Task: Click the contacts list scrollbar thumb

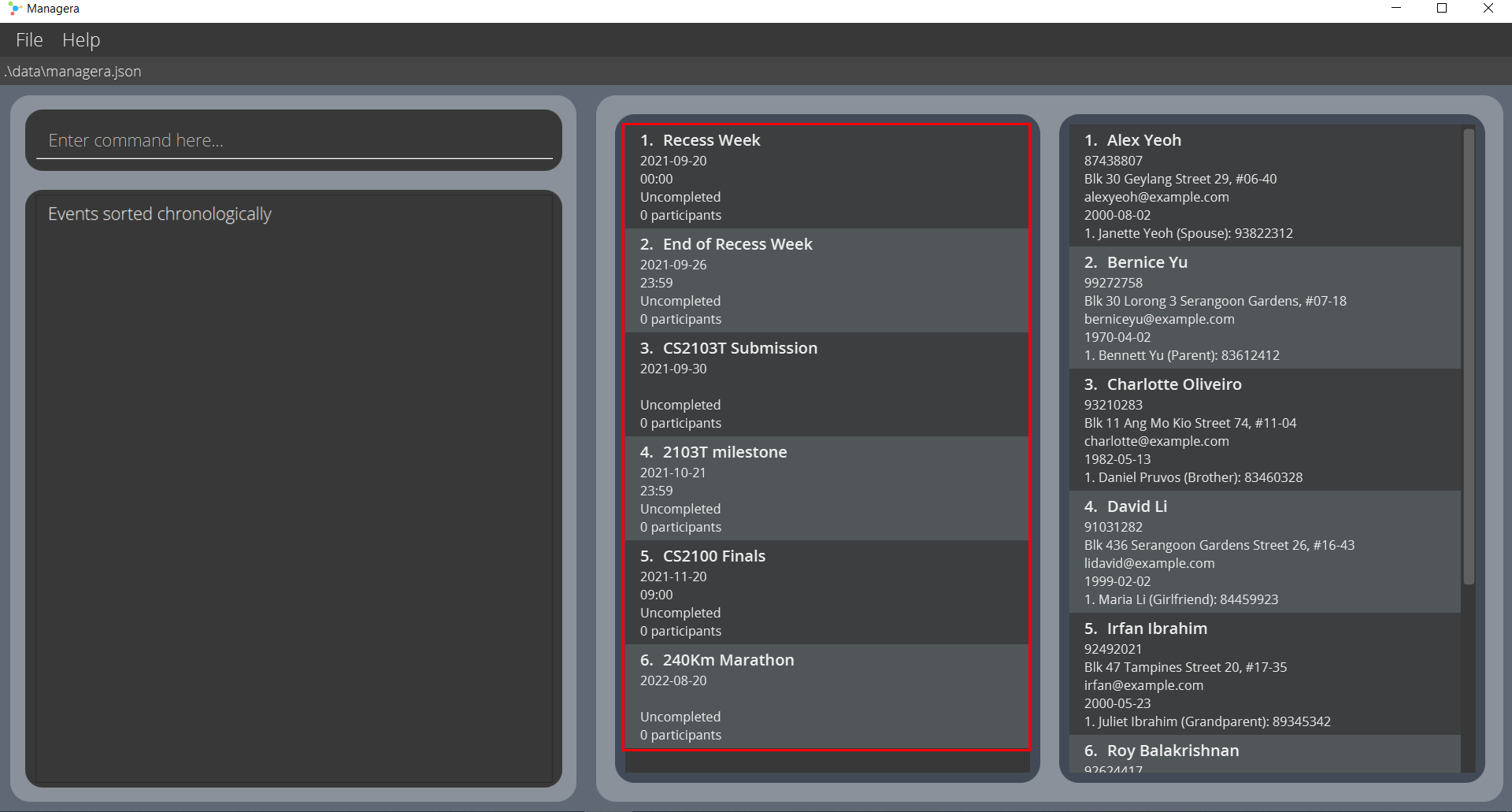Action: point(1469,356)
